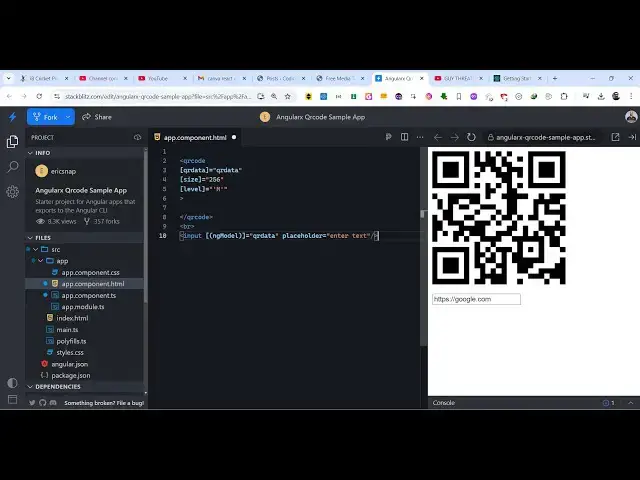The height and width of the screenshot is (480, 640).
Task: Open the Console panel
Action: tap(444, 403)
